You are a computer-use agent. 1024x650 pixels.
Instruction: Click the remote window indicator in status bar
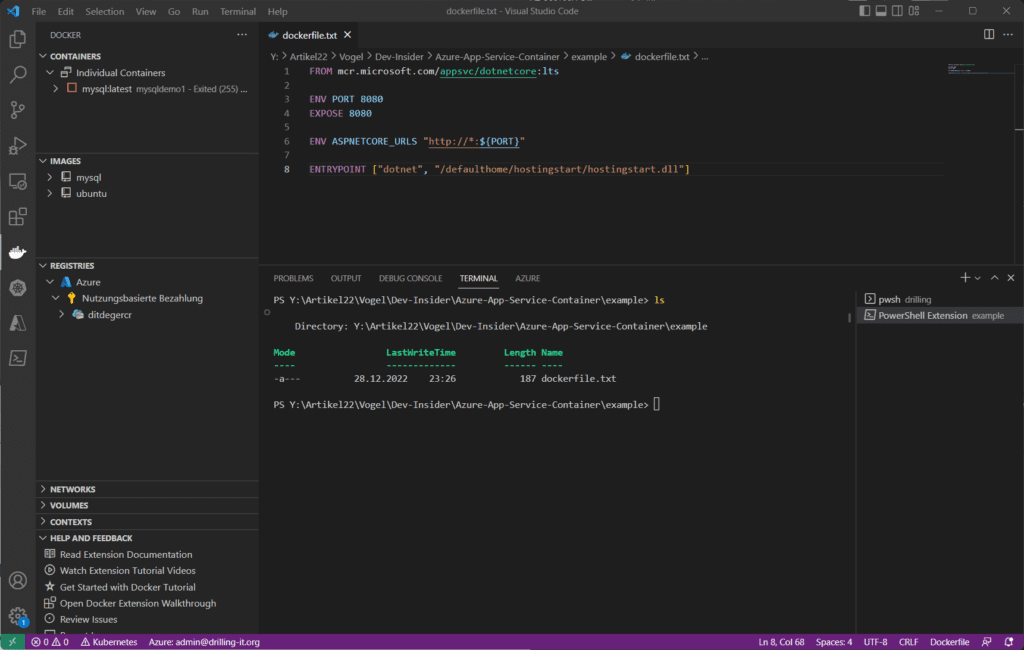pos(12,642)
